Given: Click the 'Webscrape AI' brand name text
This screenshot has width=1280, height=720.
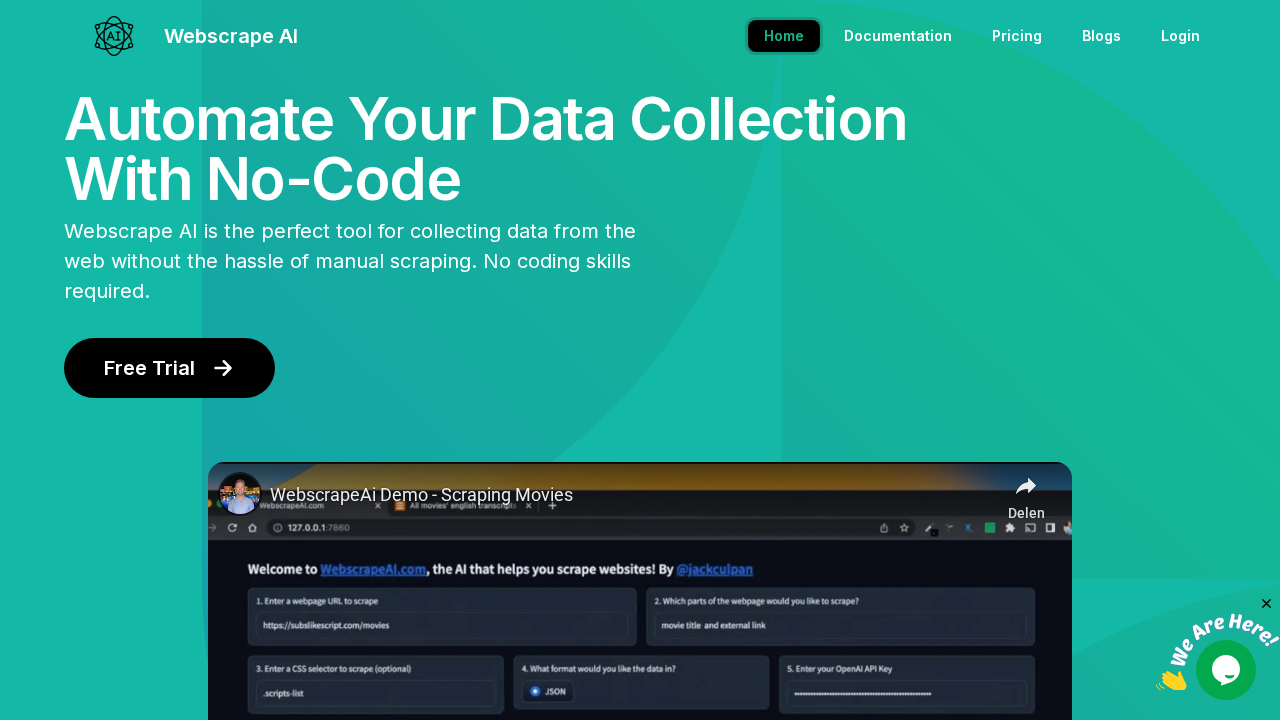Looking at the screenshot, I should point(231,36).
